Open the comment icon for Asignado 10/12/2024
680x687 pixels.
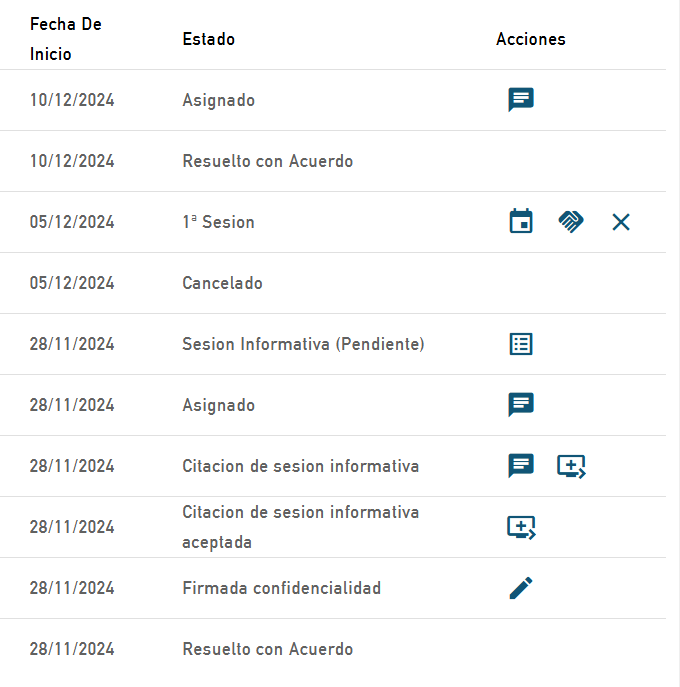[521, 100]
